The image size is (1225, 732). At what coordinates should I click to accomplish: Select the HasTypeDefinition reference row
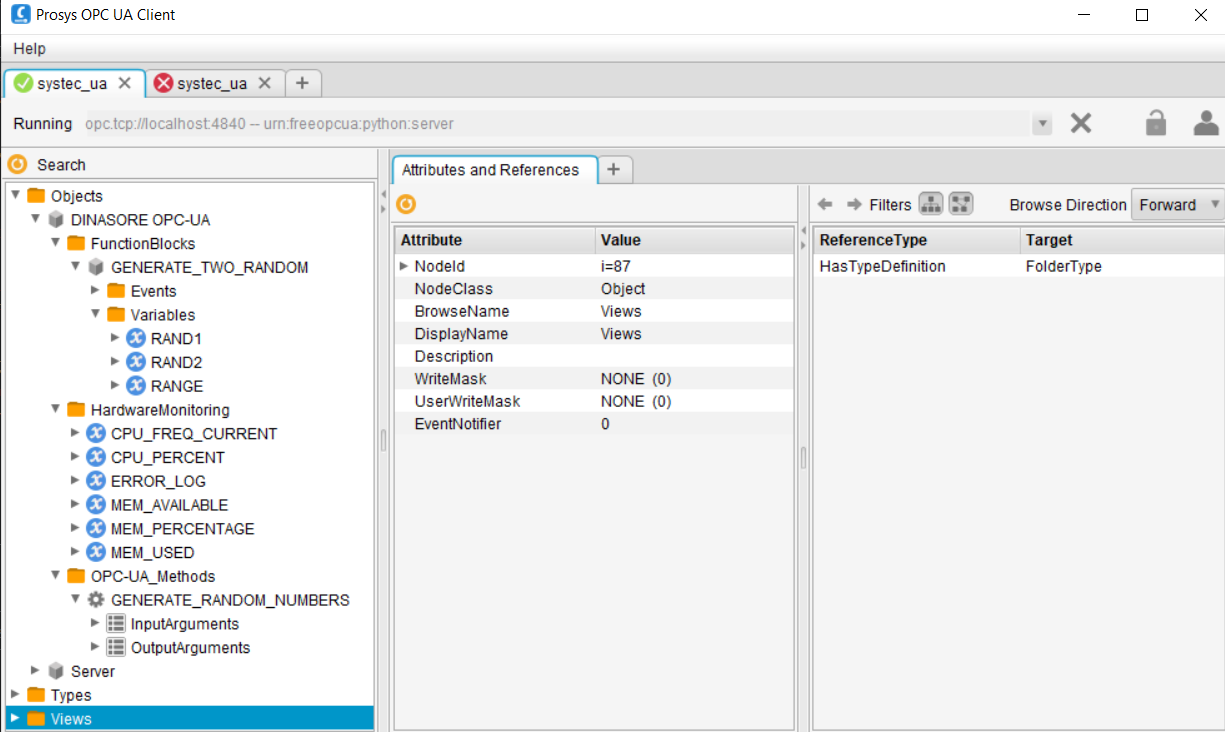[1019, 266]
